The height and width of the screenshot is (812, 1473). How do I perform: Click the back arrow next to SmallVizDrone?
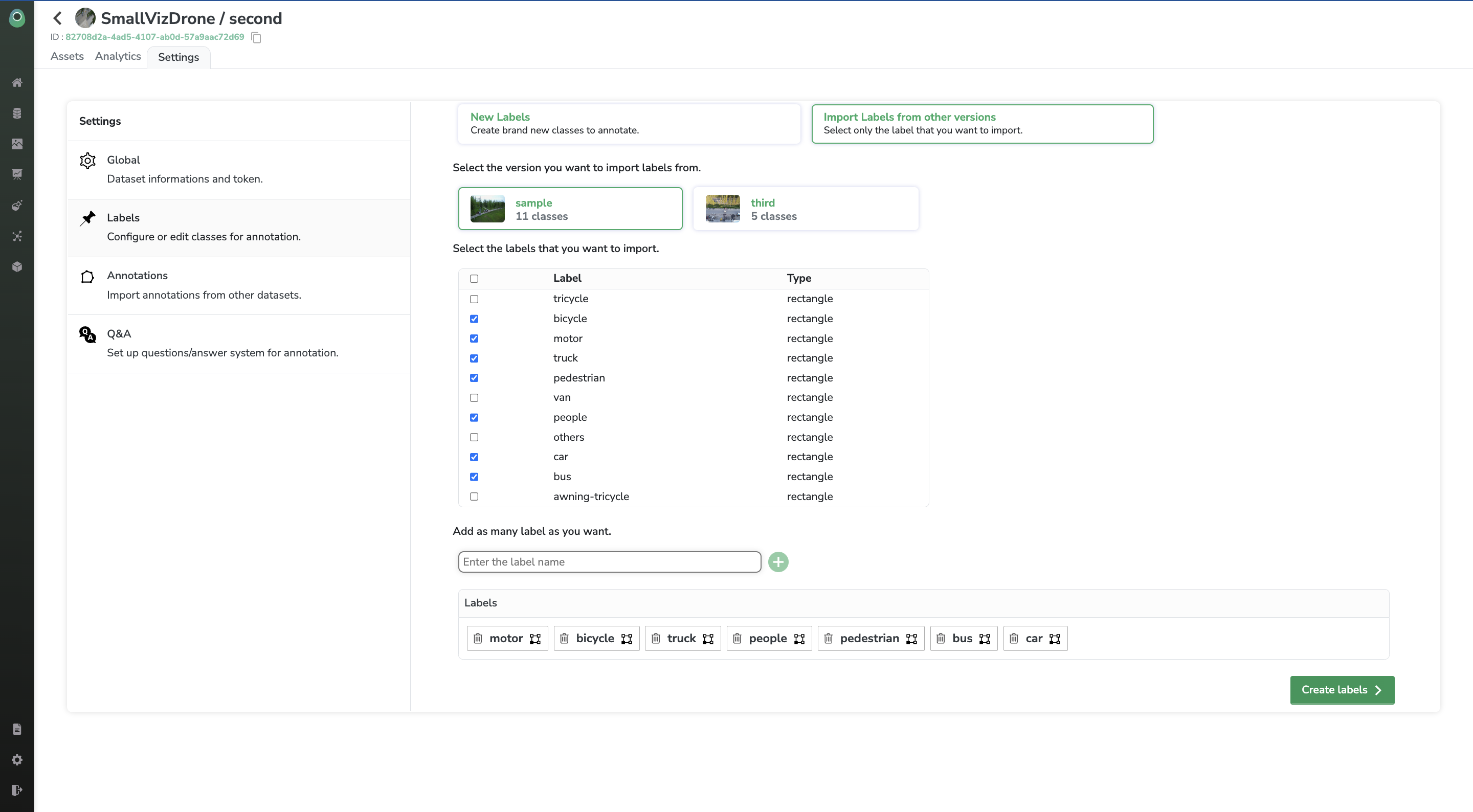(x=57, y=18)
